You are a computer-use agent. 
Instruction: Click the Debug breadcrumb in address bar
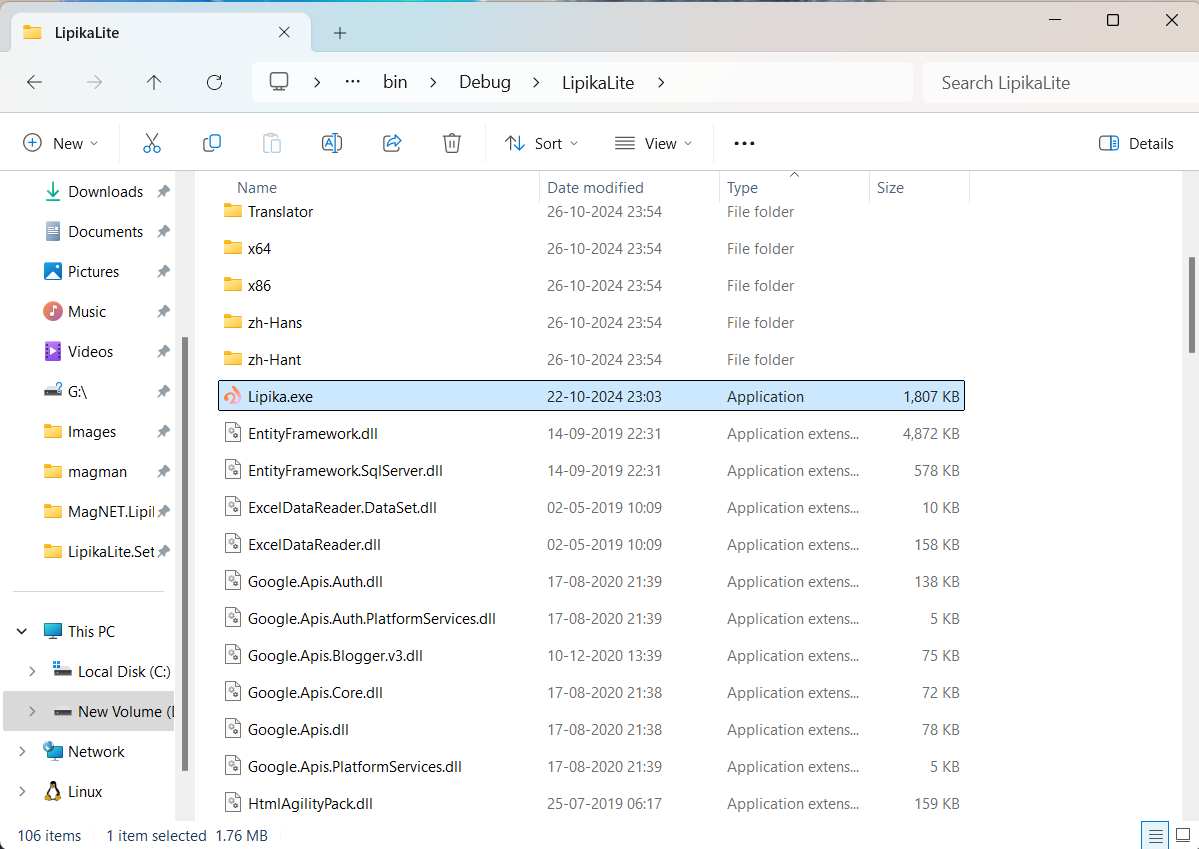[485, 83]
